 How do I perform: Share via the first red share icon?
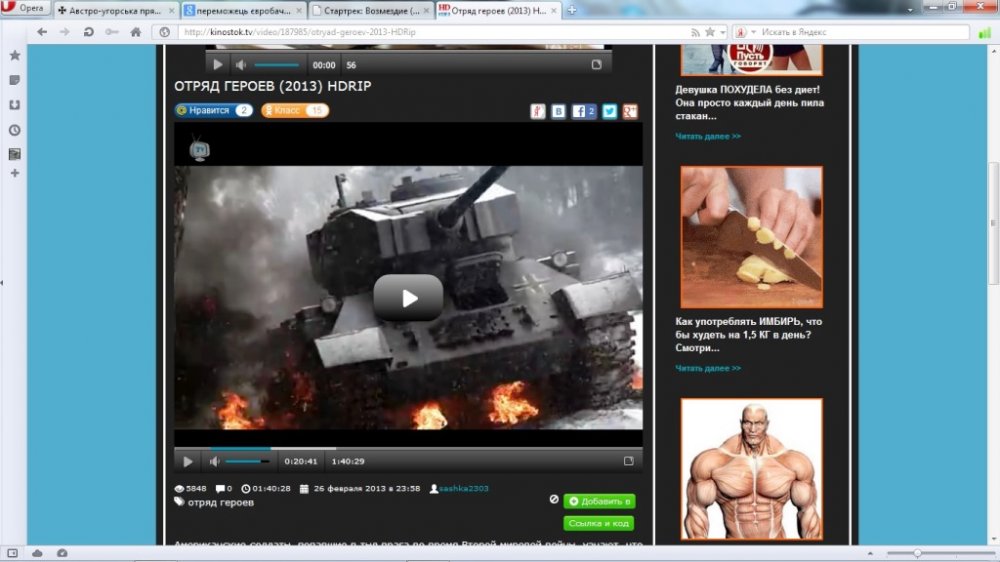(x=538, y=112)
